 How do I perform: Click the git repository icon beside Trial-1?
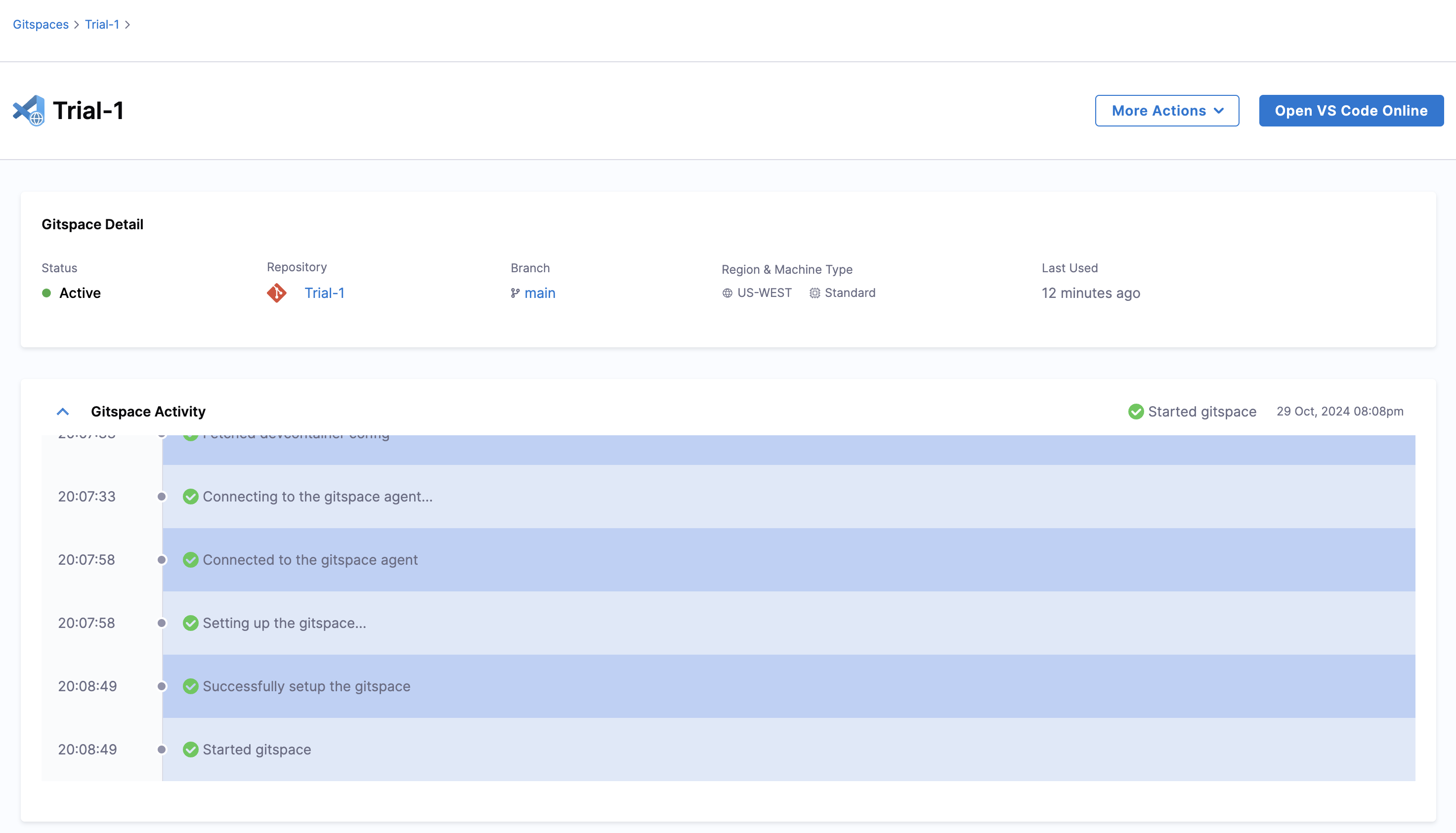point(276,293)
